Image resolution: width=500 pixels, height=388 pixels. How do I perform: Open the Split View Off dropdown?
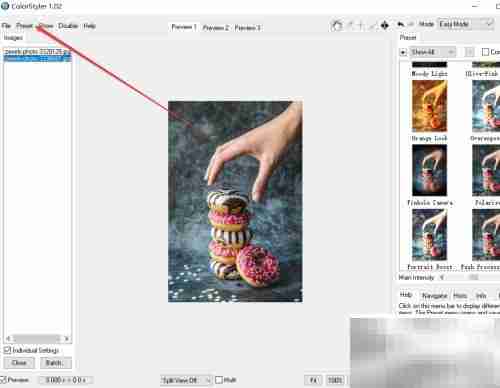(186, 380)
